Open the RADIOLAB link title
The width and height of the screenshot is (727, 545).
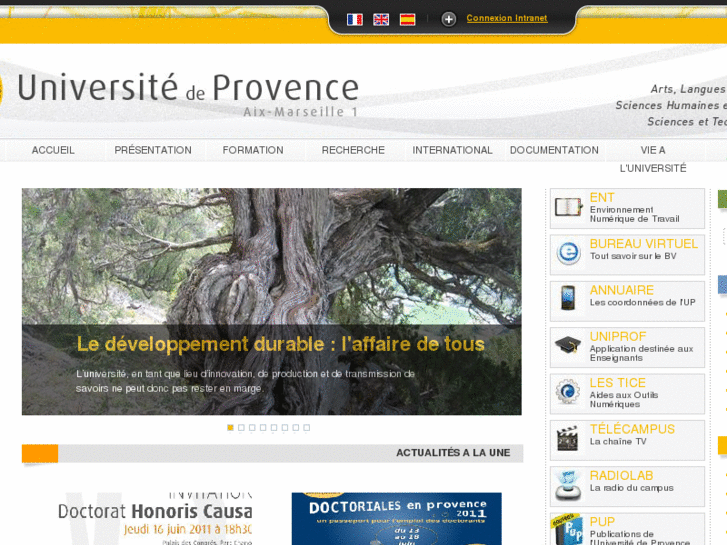[x=621, y=476]
